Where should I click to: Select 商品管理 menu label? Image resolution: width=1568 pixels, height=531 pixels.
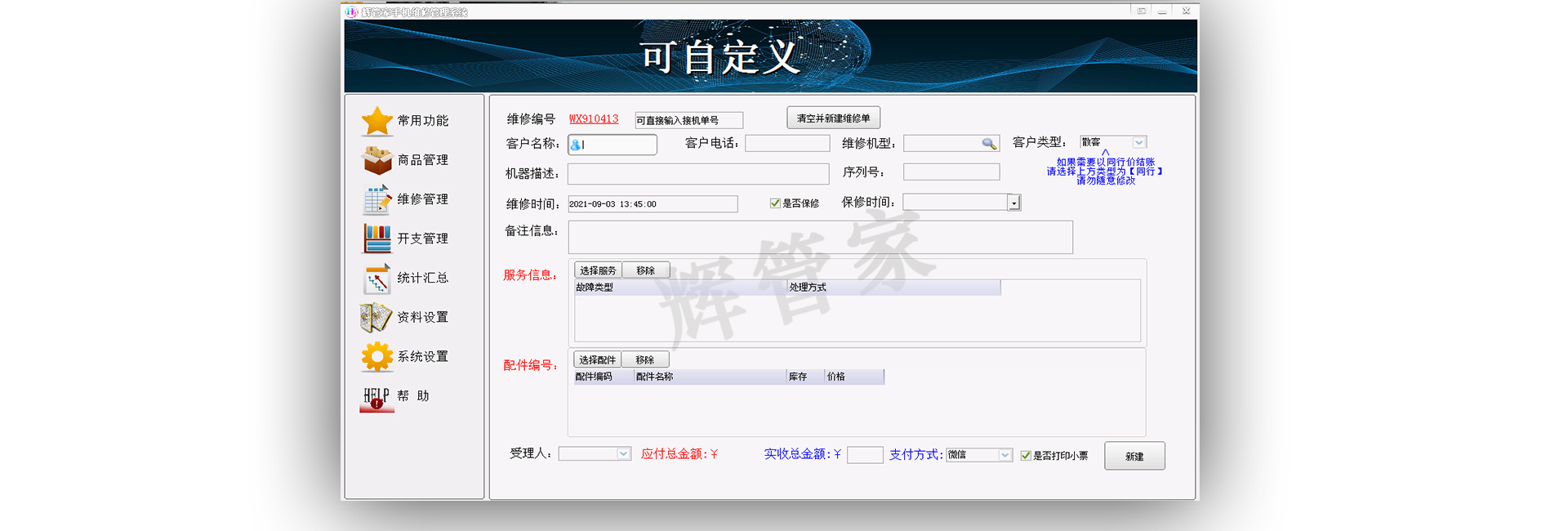(x=423, y=160)
